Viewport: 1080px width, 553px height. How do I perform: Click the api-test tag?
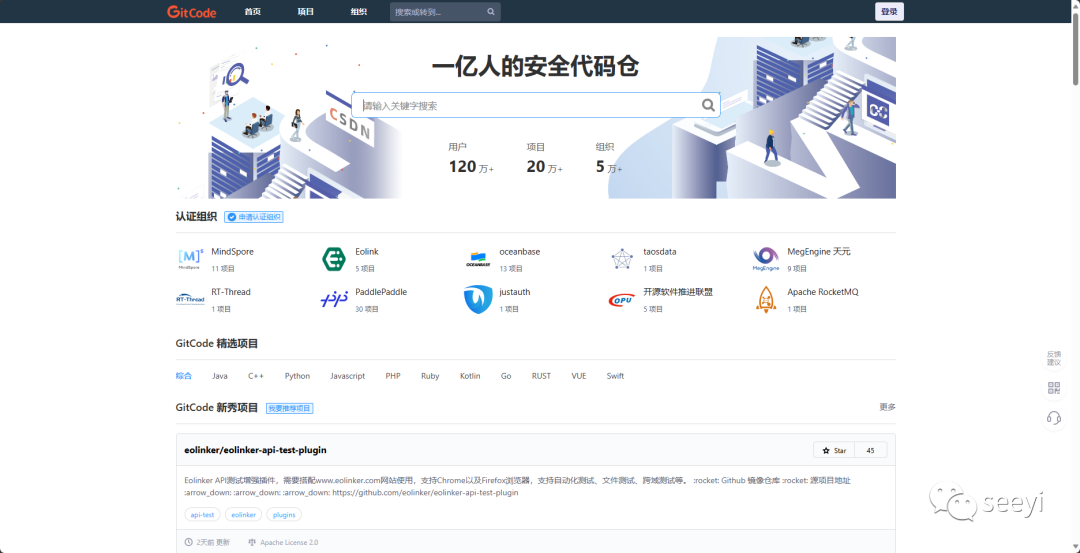pos(203,514)
